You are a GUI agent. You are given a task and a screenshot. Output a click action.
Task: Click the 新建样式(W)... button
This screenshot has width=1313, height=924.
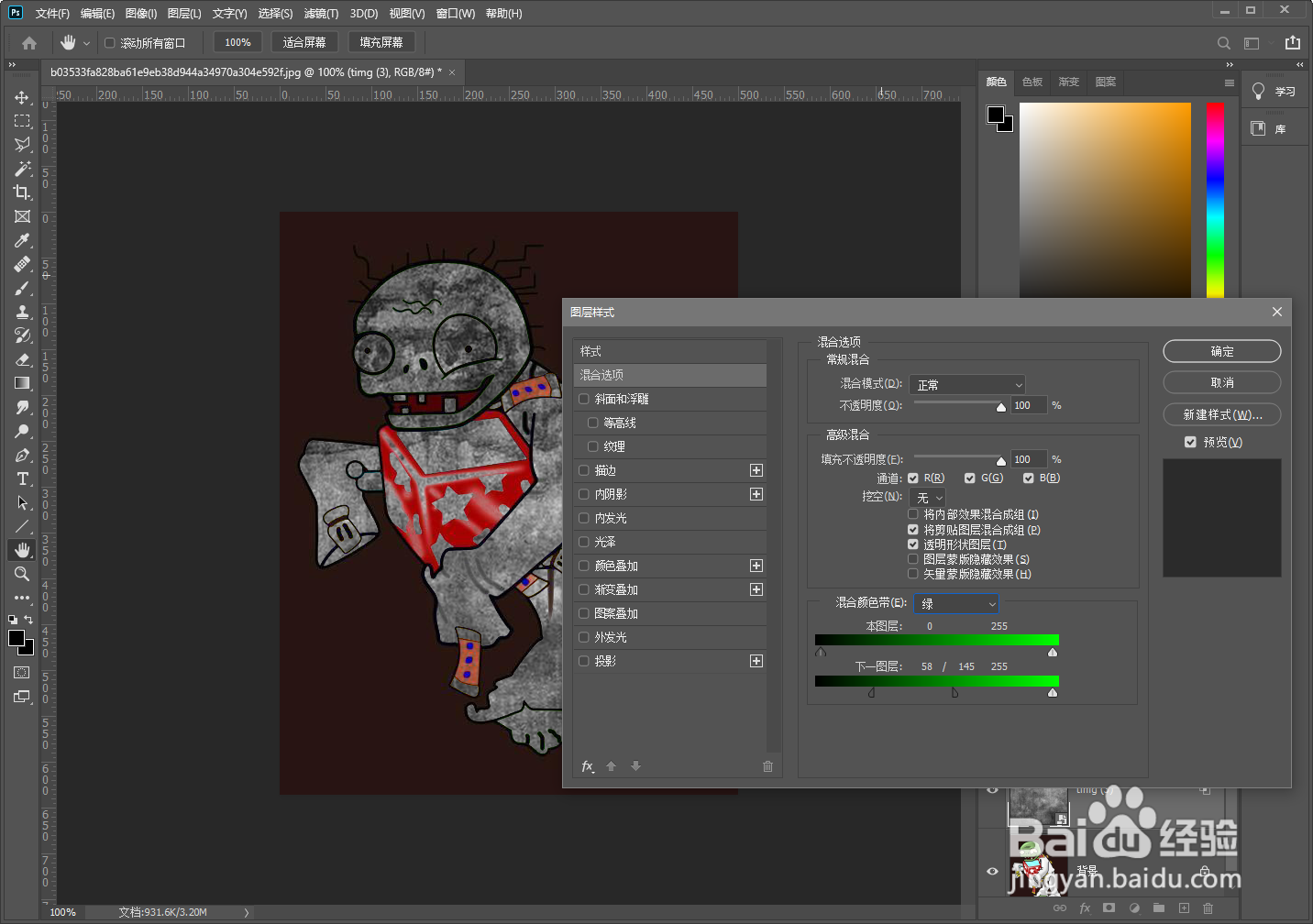[1222, 414]
